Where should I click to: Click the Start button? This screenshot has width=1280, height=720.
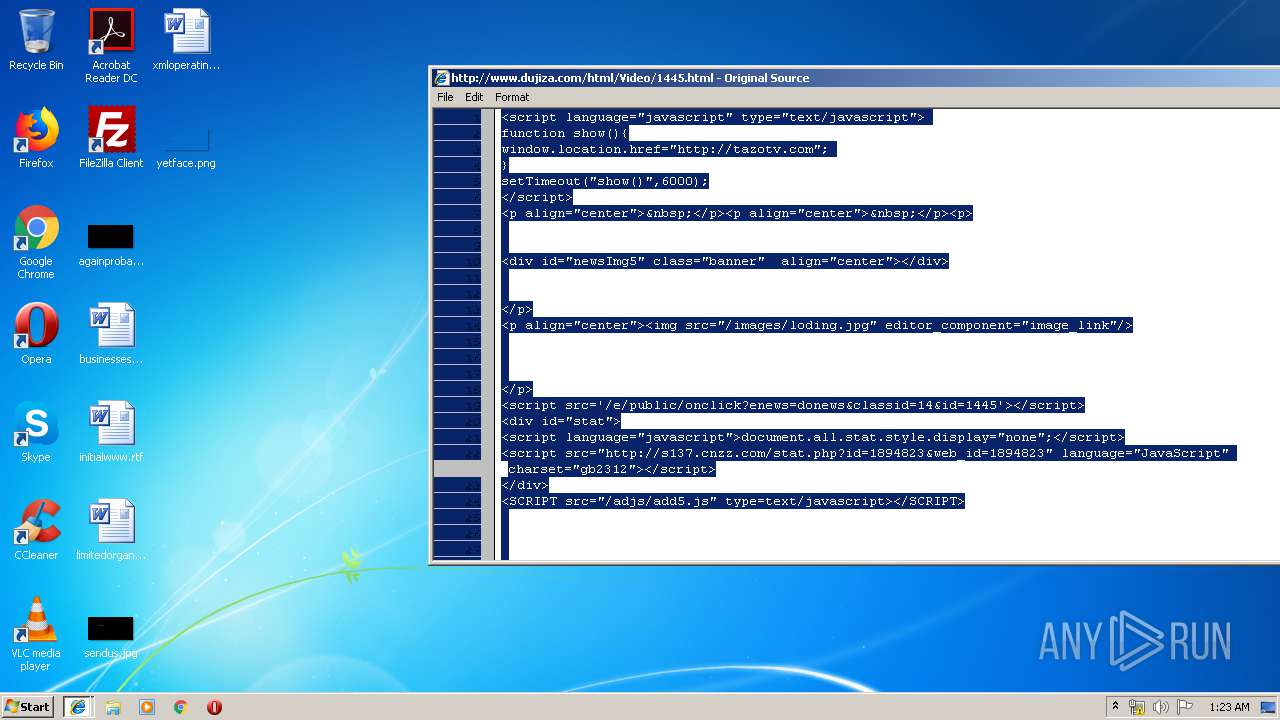pyautogui.click(x=27, y=707)
